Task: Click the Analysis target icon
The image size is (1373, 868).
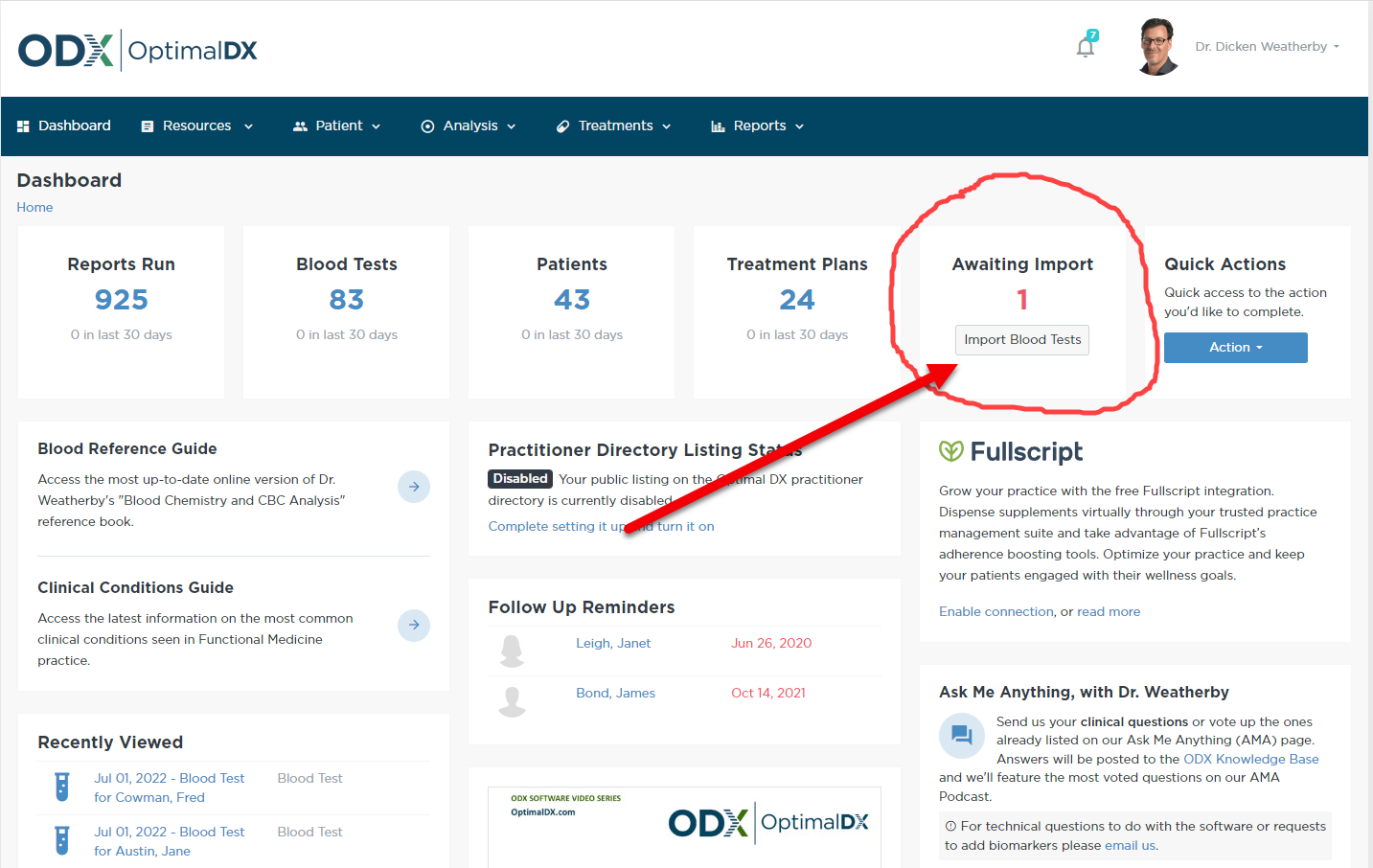Action: point(427,126)
